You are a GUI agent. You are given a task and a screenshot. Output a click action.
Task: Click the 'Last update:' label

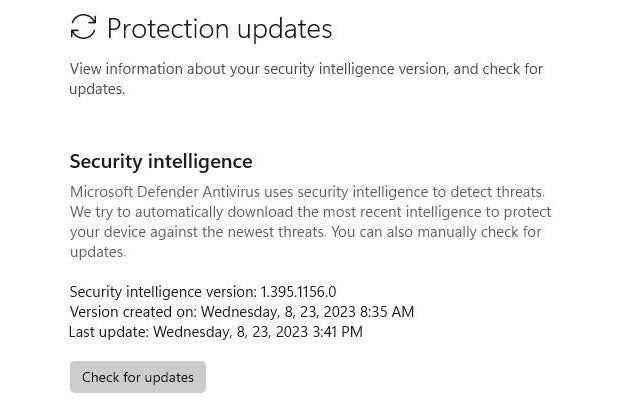108,331
